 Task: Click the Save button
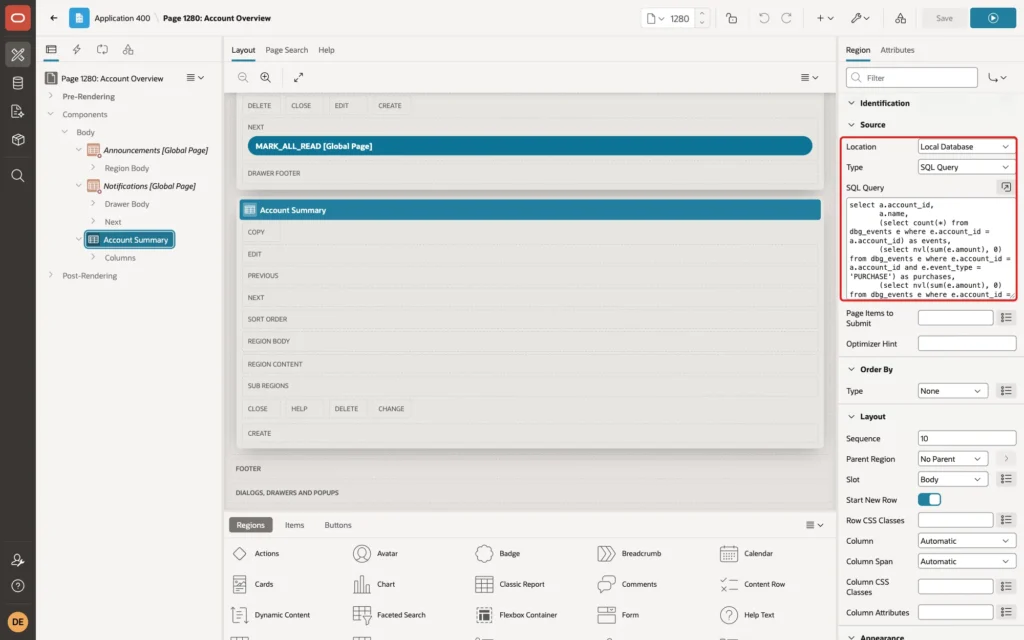coord(944,18)
